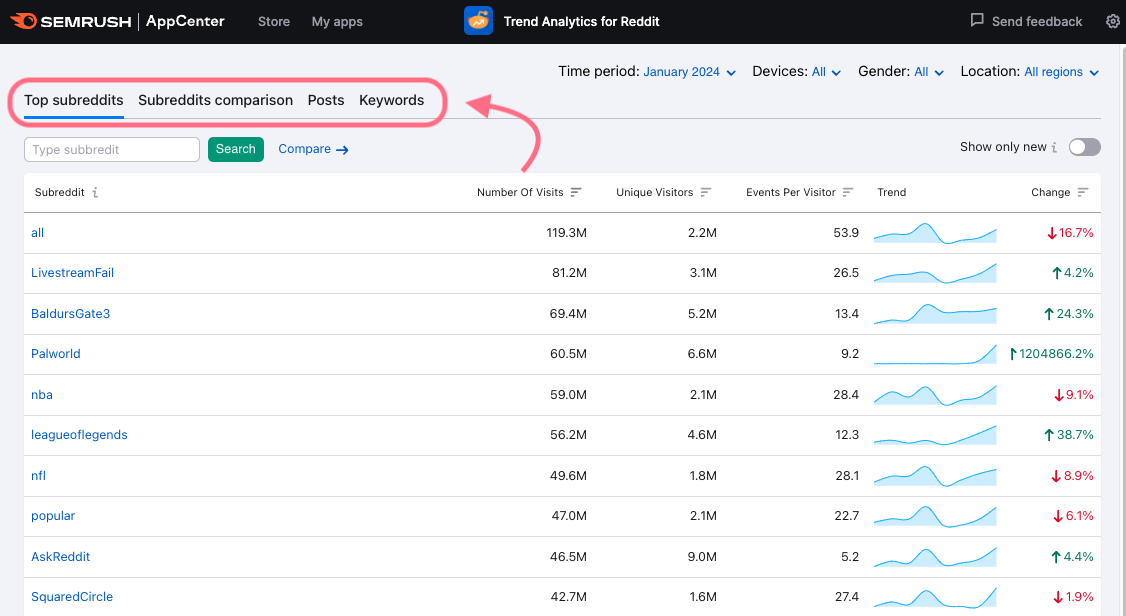
Task: Open the Time period January 2024 dropdown
Action: click(x=689, y=72)
